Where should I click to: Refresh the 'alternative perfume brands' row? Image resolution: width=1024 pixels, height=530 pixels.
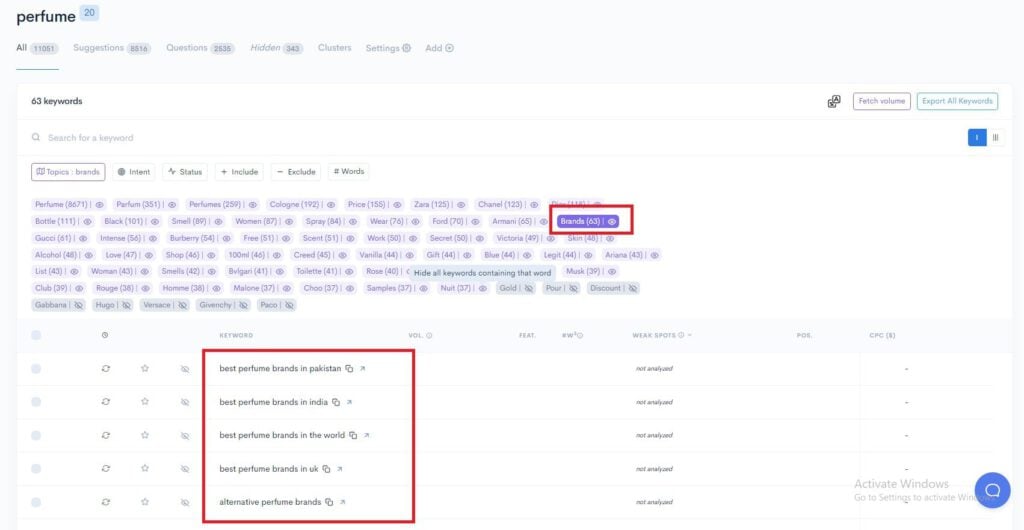(x=106, y=502)
